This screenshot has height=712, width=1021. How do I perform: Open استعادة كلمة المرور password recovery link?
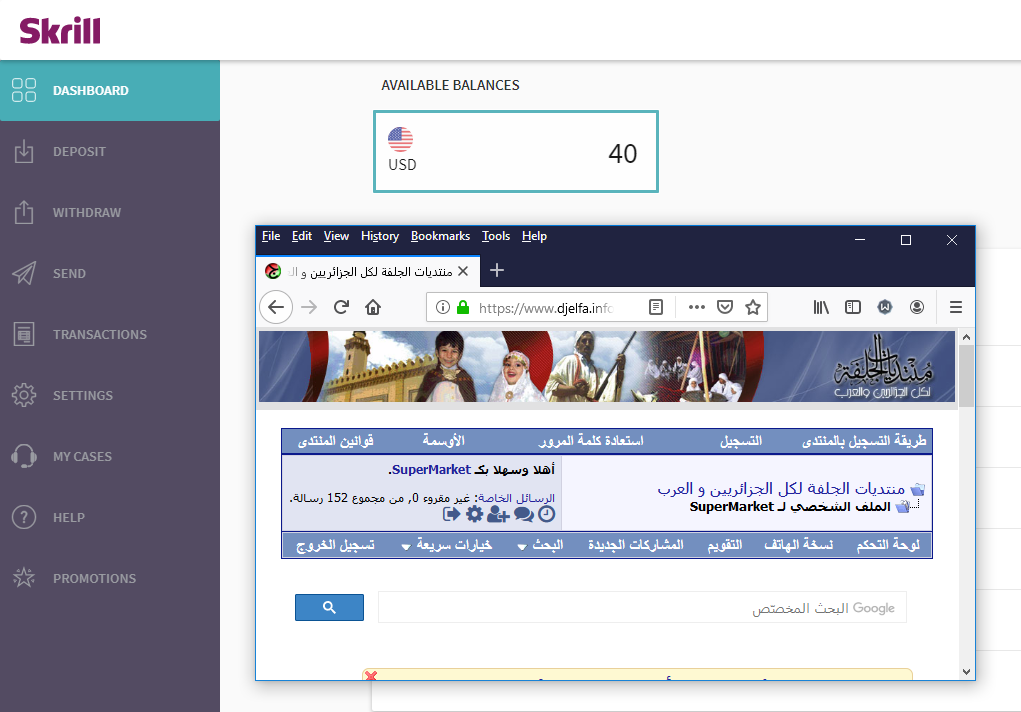coord(591,441)
